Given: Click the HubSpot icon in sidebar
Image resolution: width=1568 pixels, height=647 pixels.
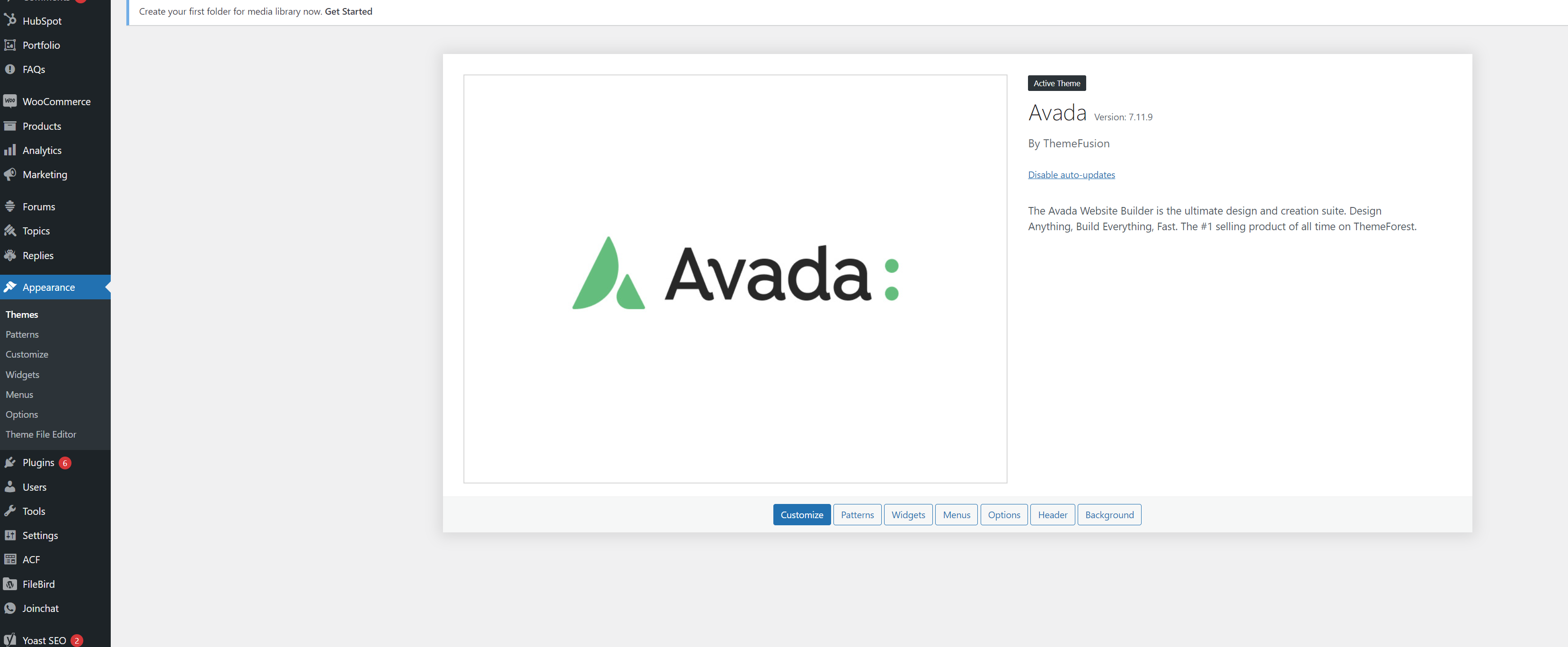Looking at the screenshot, I should click(12, 19).
